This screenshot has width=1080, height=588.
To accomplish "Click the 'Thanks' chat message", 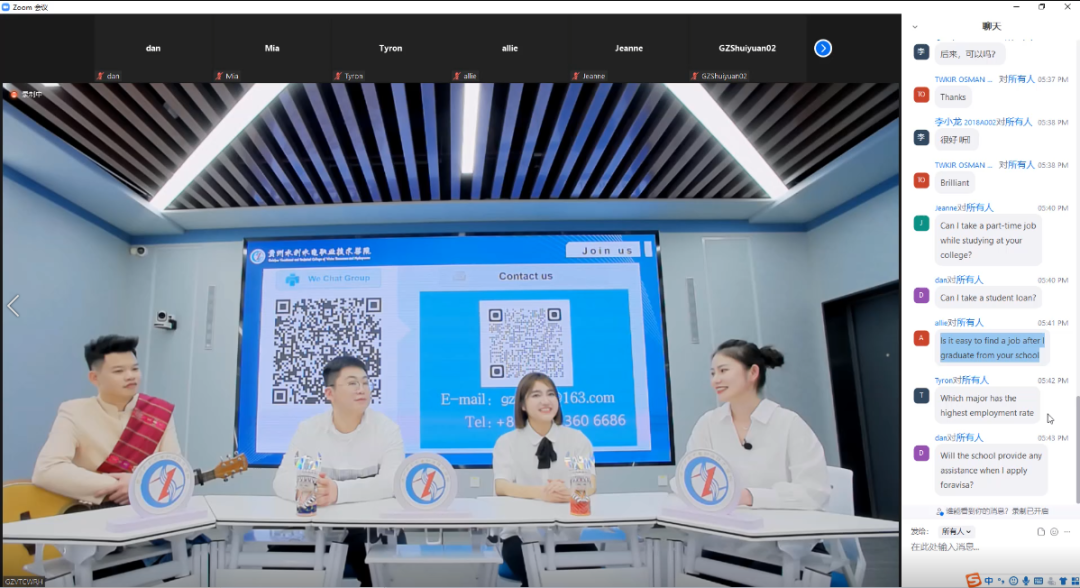I will pos(953,97).
